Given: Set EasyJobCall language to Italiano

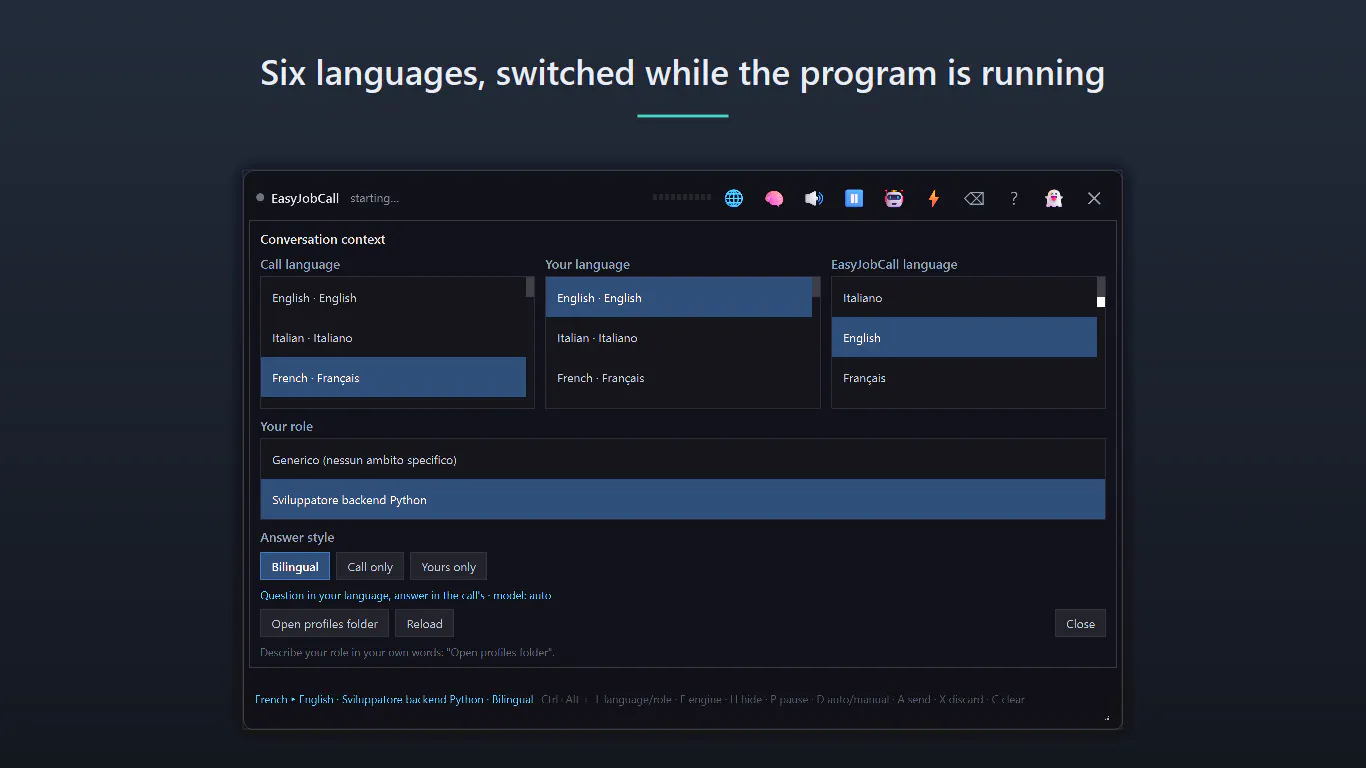Looking at the screenshot, I should click(964, 298).
